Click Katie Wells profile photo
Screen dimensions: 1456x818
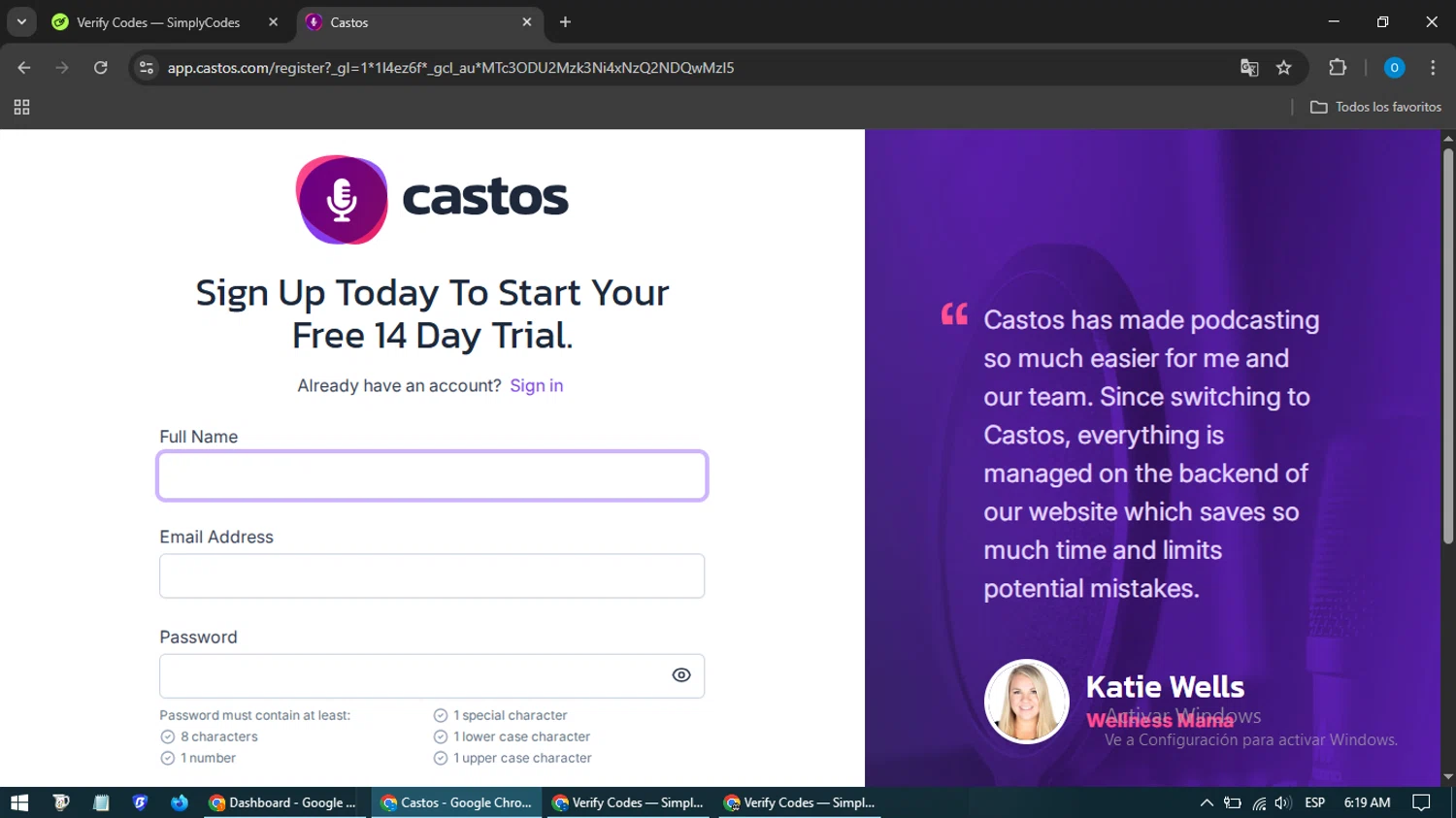pyautogui.click(x=1026, y=702)
